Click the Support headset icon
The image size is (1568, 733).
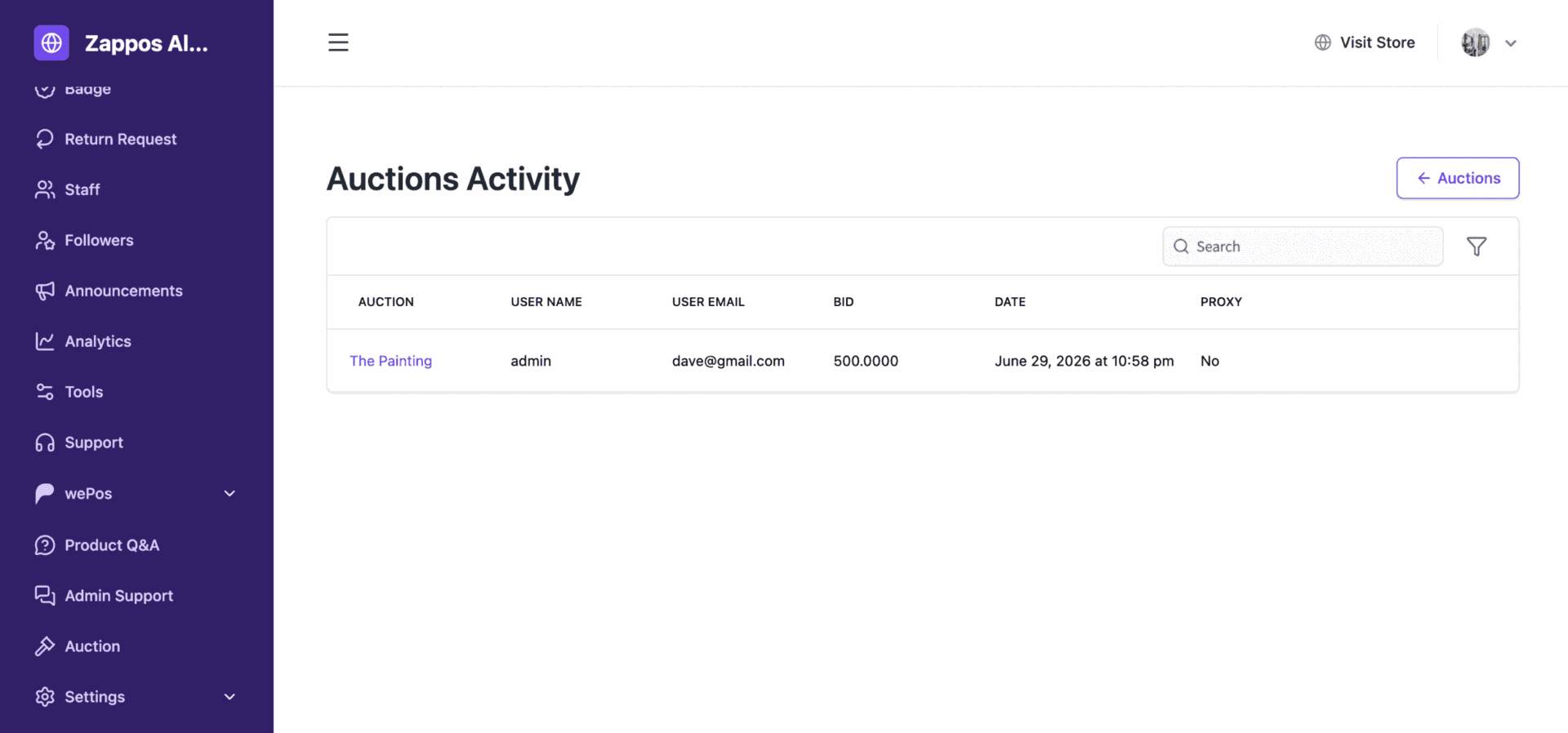pos(45,442)
